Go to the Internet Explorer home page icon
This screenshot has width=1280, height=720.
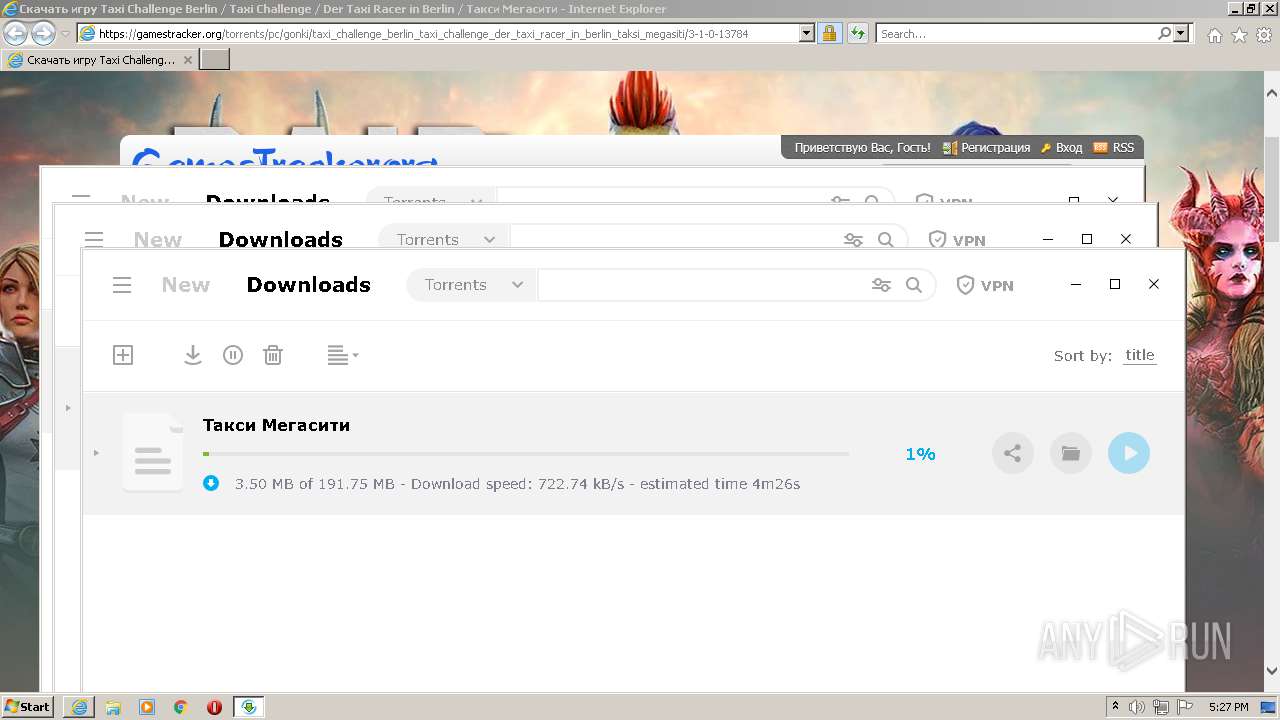[1215, 35]
